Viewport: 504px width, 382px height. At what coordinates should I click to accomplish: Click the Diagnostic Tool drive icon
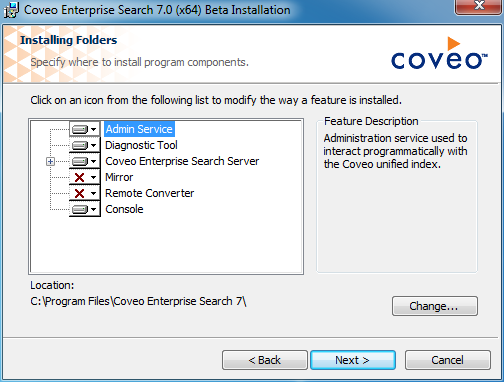pos(80,145)
